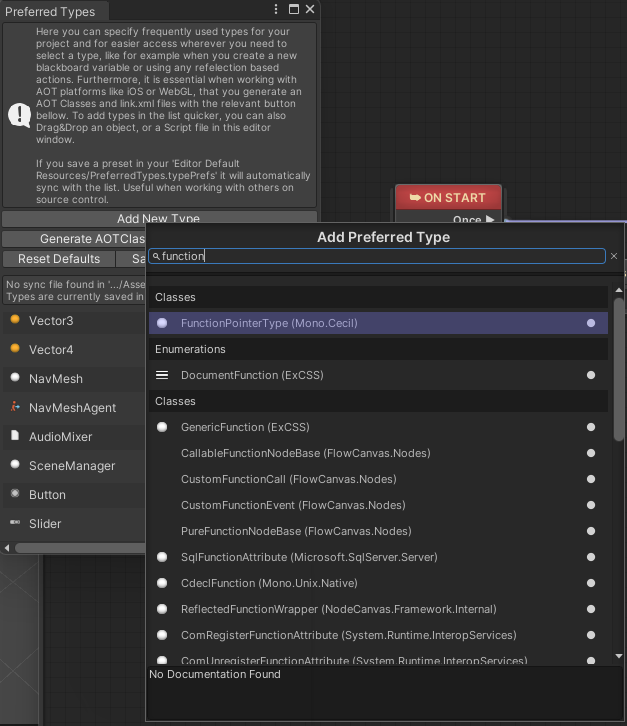Image resolution: width=627 pixels, height=726 pixels.
Task: Click the Button component icon
Action: coord(15,494)
